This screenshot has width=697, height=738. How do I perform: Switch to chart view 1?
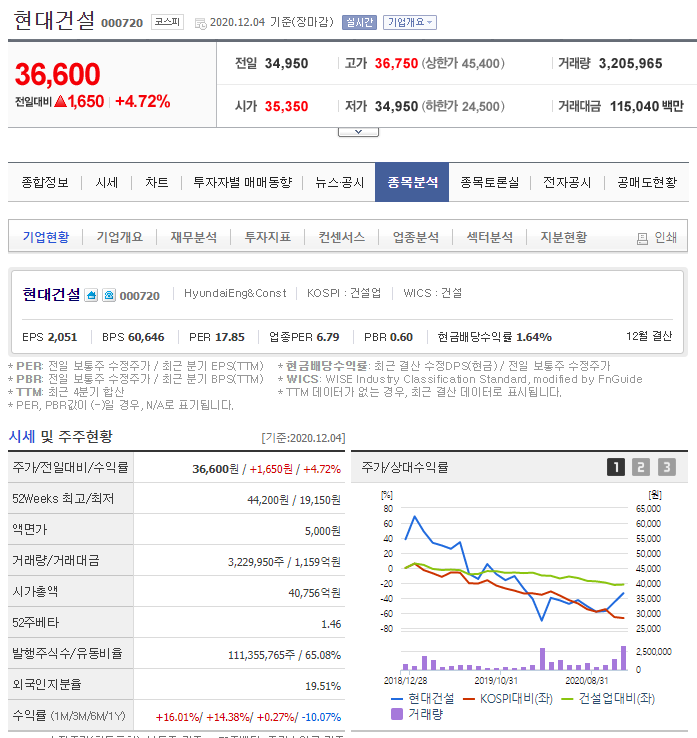pos(616,467)
